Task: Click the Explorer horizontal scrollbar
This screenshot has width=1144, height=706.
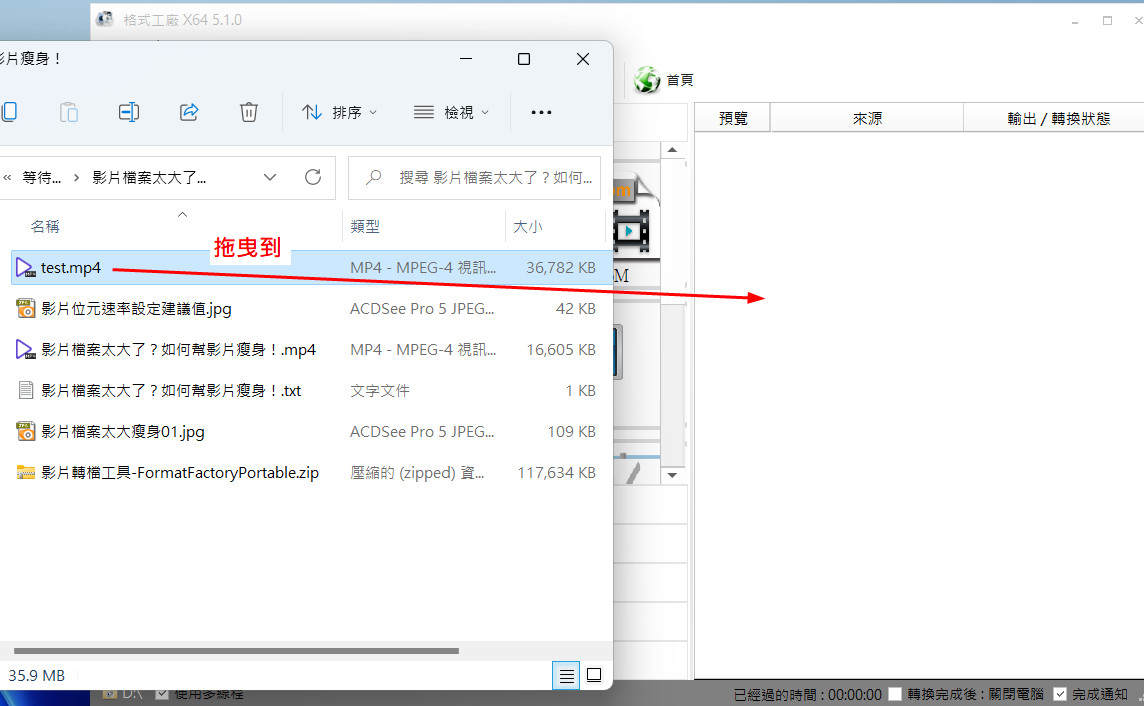Action: click(230, 650)
